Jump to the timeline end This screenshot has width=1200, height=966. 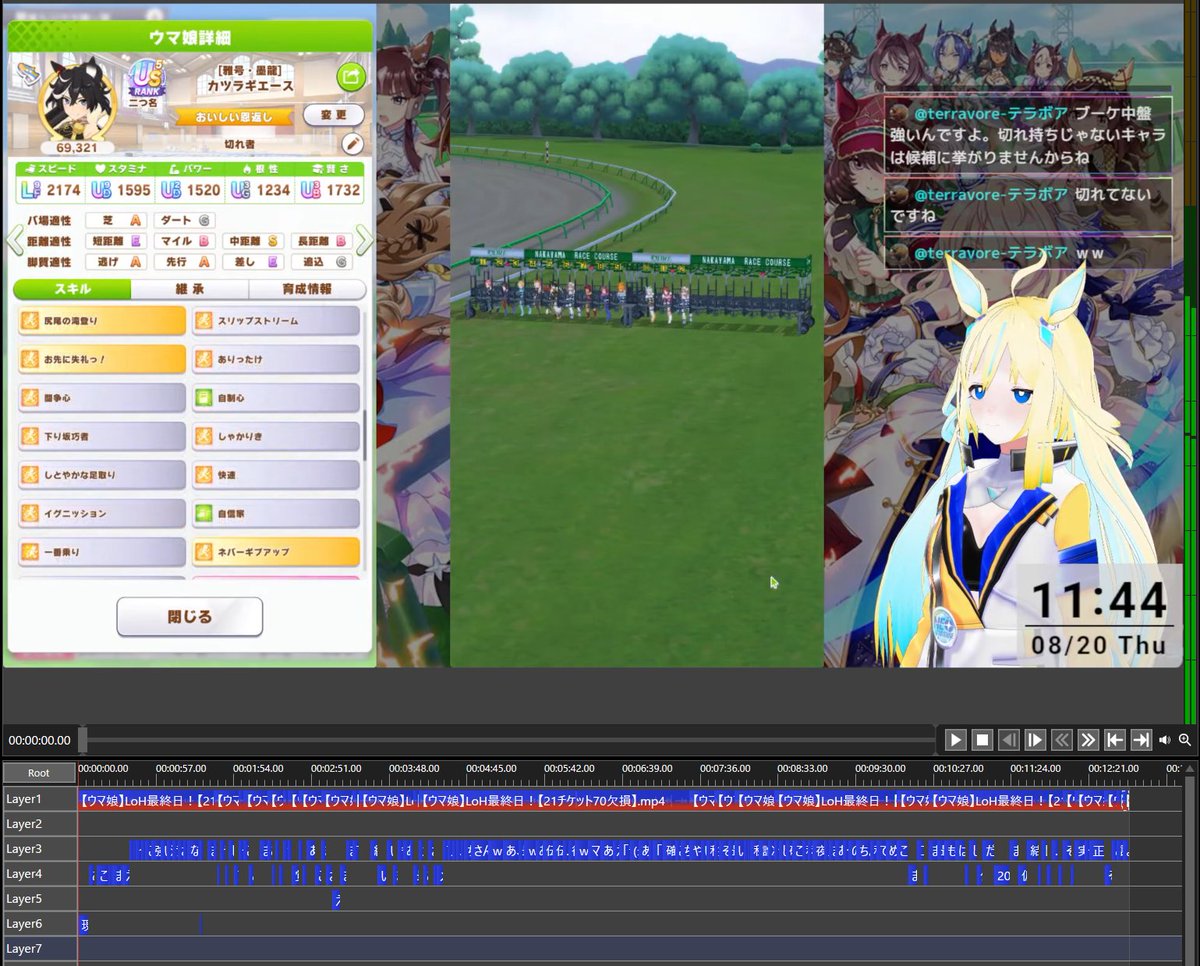click(1140, 740)
